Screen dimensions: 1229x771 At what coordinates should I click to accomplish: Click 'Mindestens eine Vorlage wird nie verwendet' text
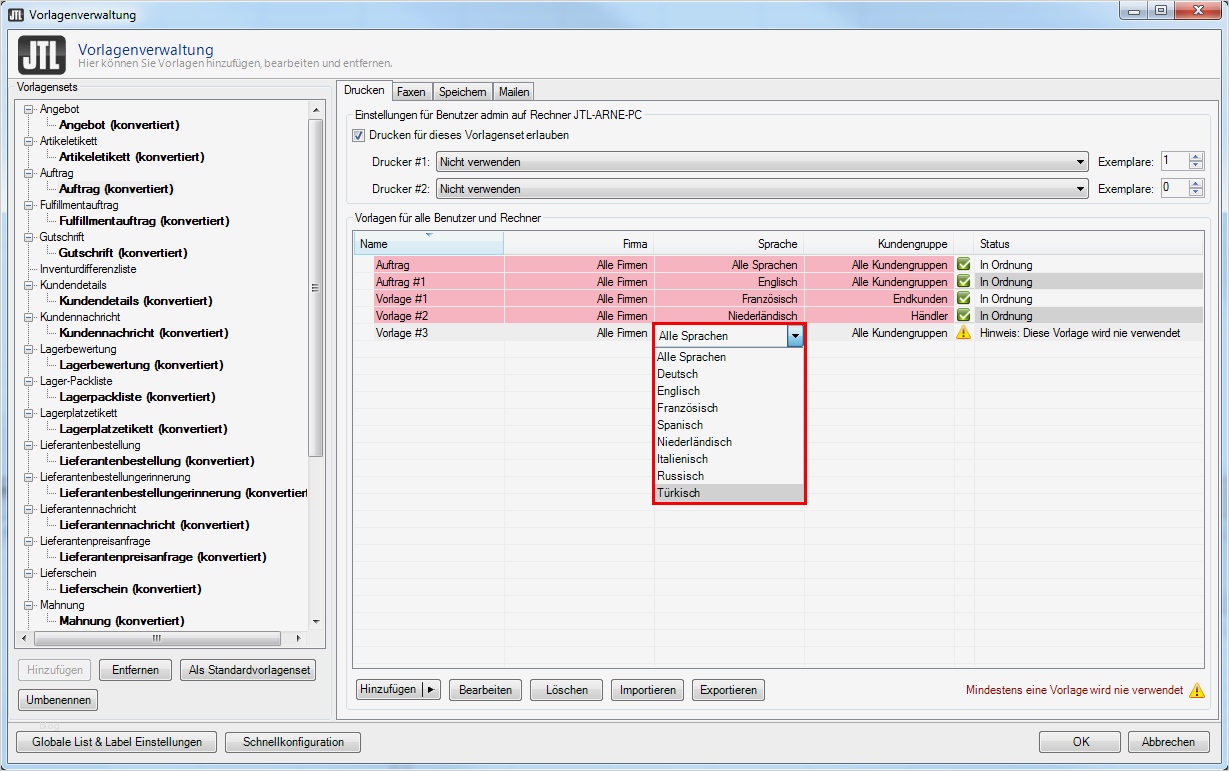(1074, 690)
